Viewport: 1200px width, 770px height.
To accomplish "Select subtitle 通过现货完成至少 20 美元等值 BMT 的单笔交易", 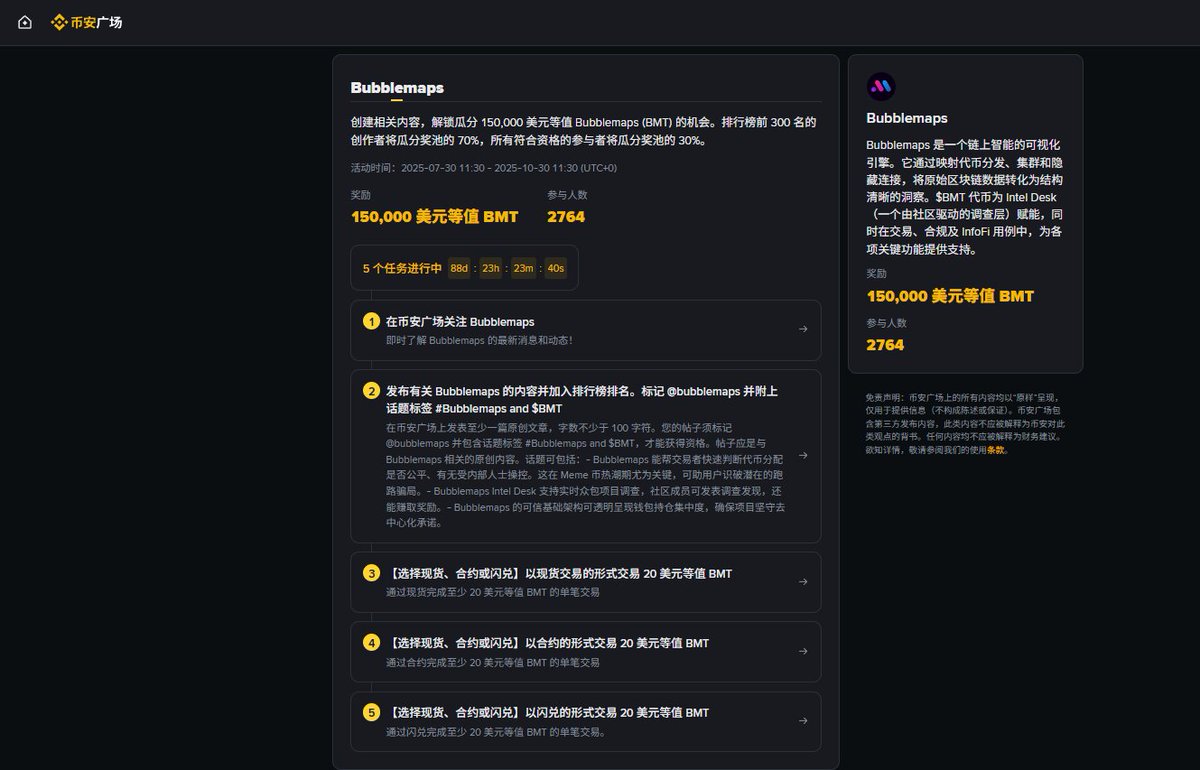I will [x=493, y=592].
